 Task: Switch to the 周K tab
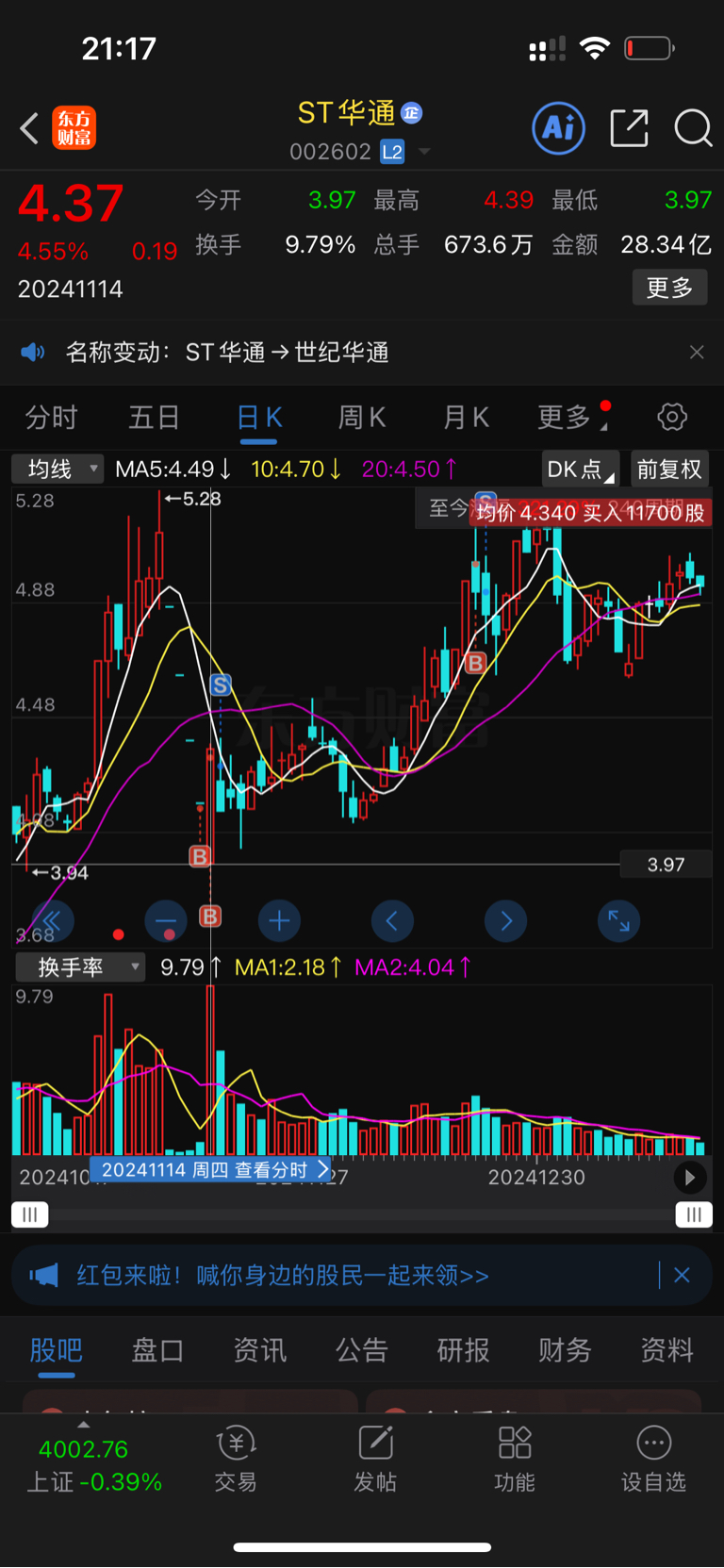tap(362, 418)
